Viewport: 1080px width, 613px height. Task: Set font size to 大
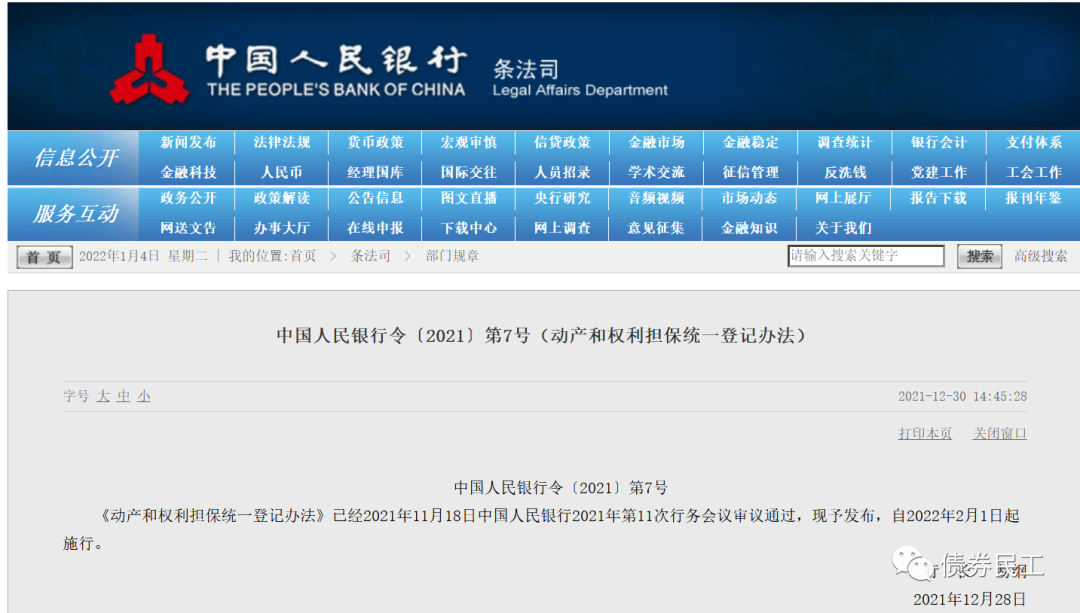click(103, 397)
